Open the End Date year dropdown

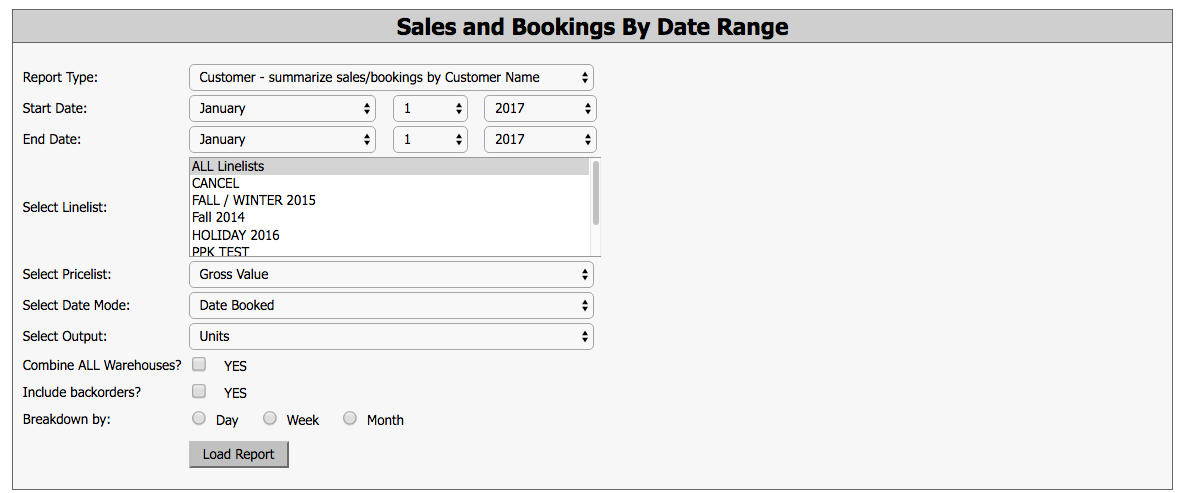540,139
